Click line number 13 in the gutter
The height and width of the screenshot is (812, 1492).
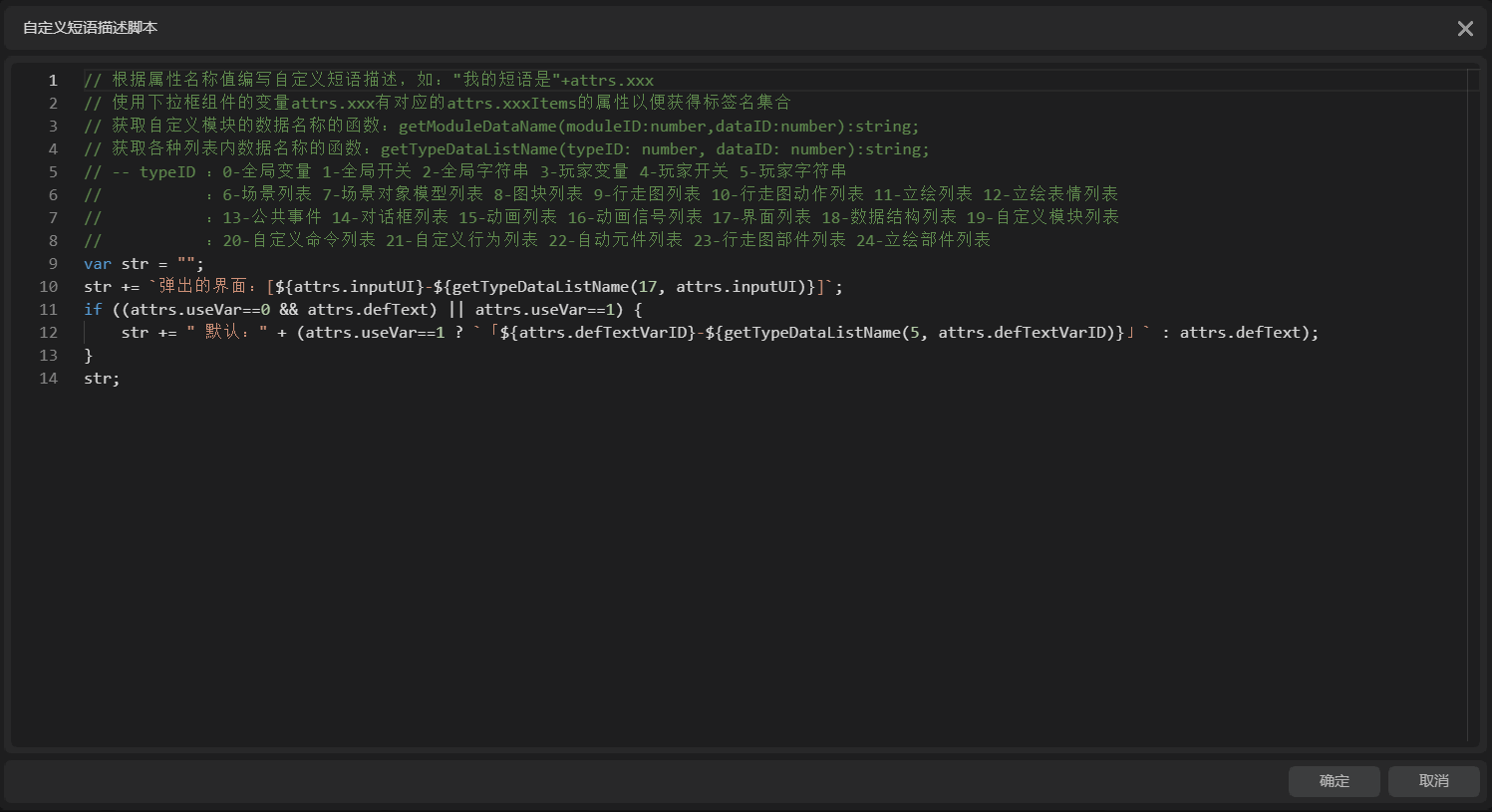point(49,355)
